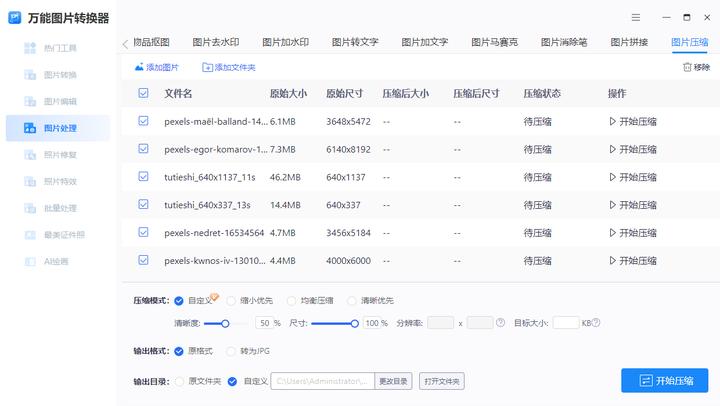Open the 照片修复 sidebar section
The height and width of the screenshot is (406, 720).
tap(51, 155)
